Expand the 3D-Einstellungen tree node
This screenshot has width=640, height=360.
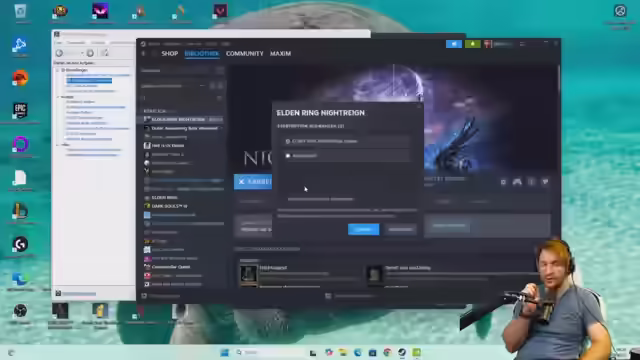pyautogui.click(x=58, y=70)
